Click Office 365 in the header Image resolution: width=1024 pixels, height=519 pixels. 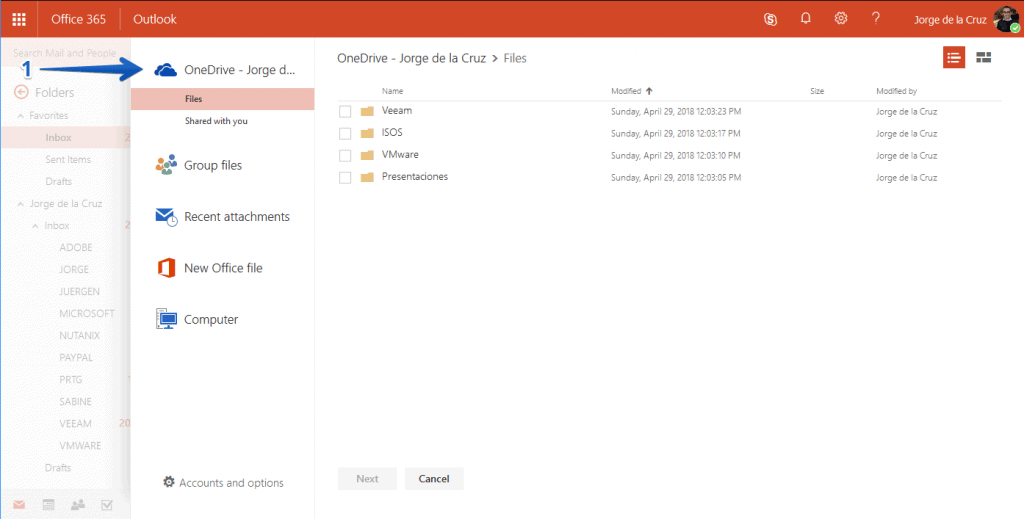click(78, 19)
